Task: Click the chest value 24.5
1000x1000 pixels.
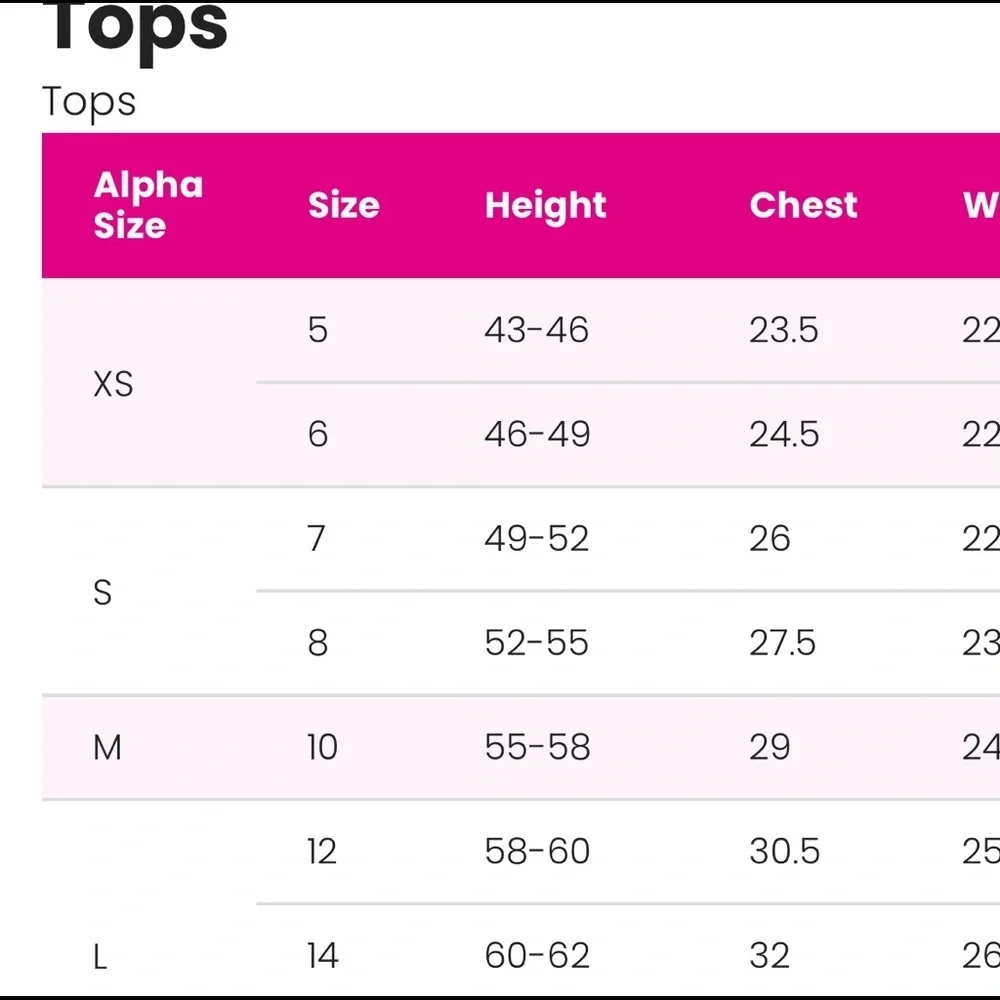Action: click(x=784, y=434)
